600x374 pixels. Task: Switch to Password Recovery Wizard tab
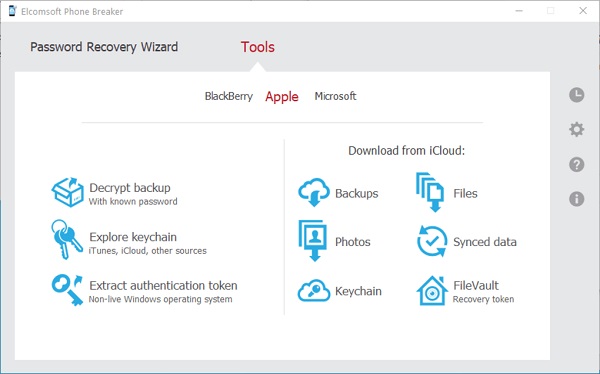point(104,47)
